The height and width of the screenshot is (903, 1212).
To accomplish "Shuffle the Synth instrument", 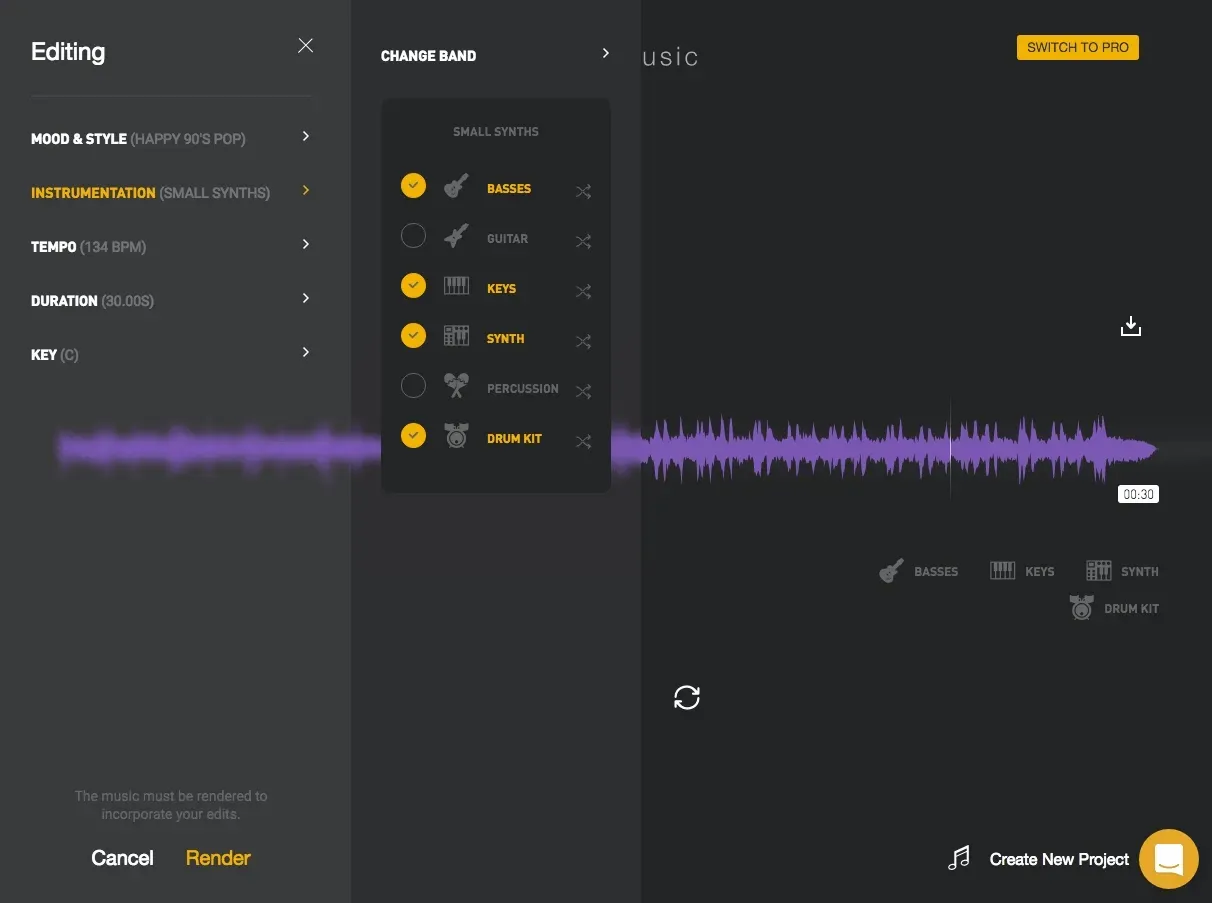I will tap(583, 341).
